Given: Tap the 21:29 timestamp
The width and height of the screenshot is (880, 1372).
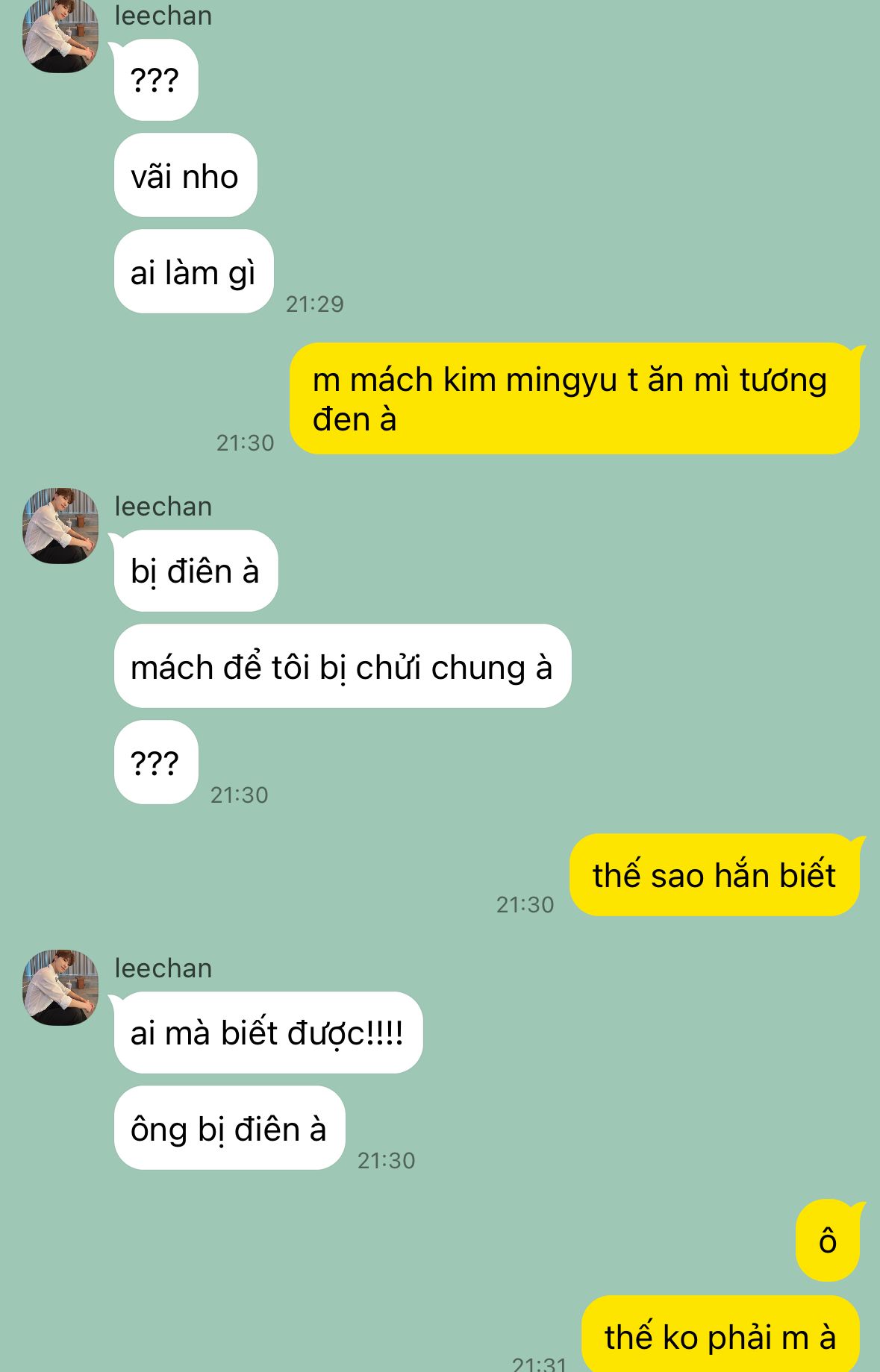Looking at the screenshot, I should tap(315, 304).
